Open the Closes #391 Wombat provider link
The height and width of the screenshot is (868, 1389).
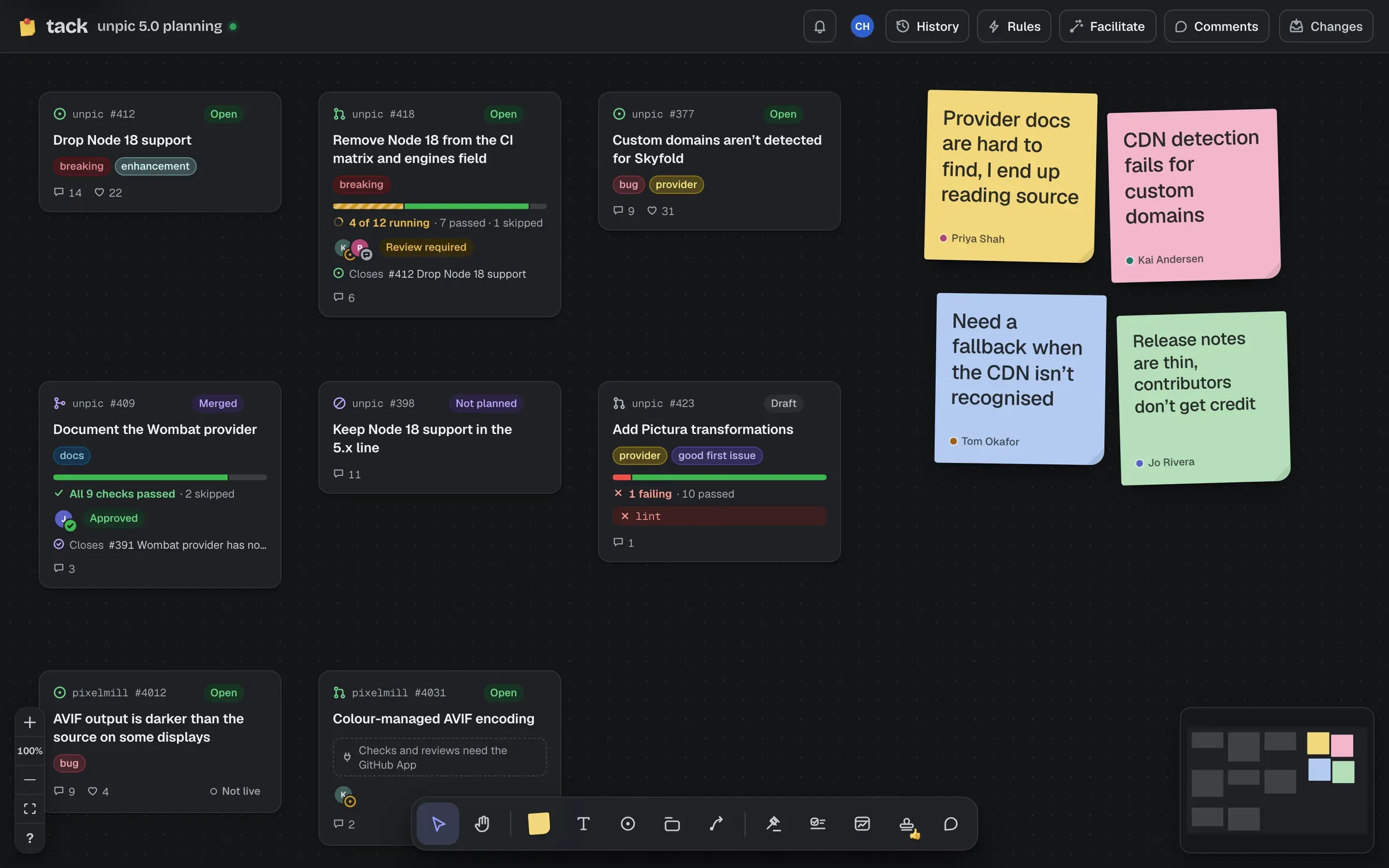(x=160, y=545)
